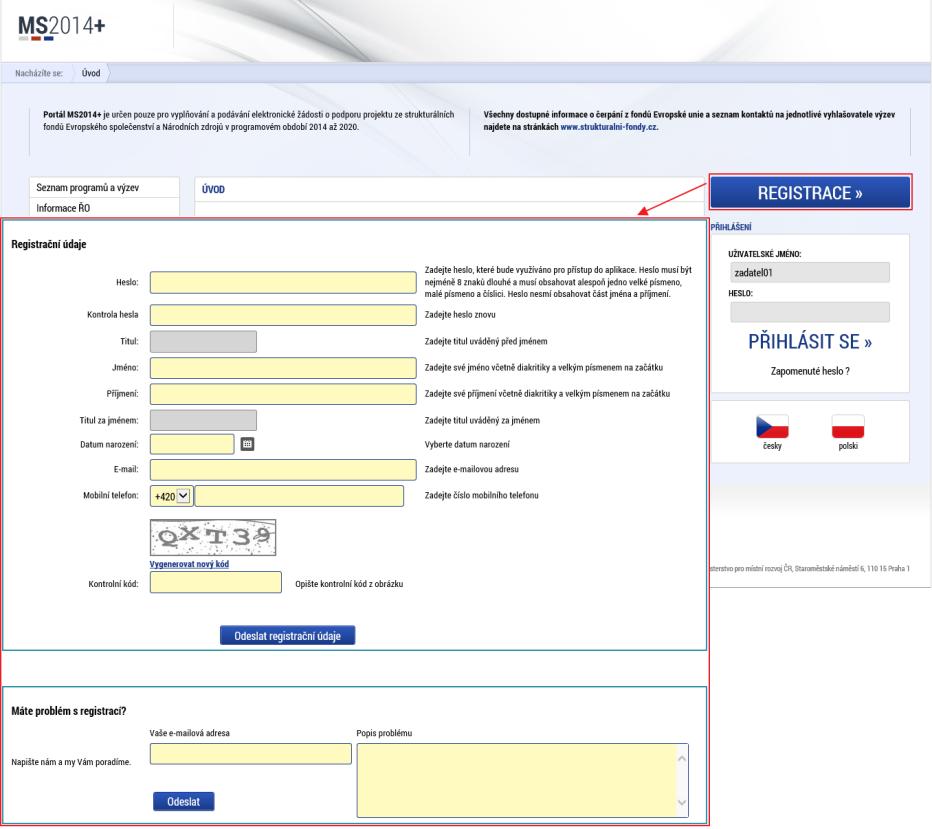932x829 pixels.
Task: Focus the Datum narození field
Action: click(192, 444)
